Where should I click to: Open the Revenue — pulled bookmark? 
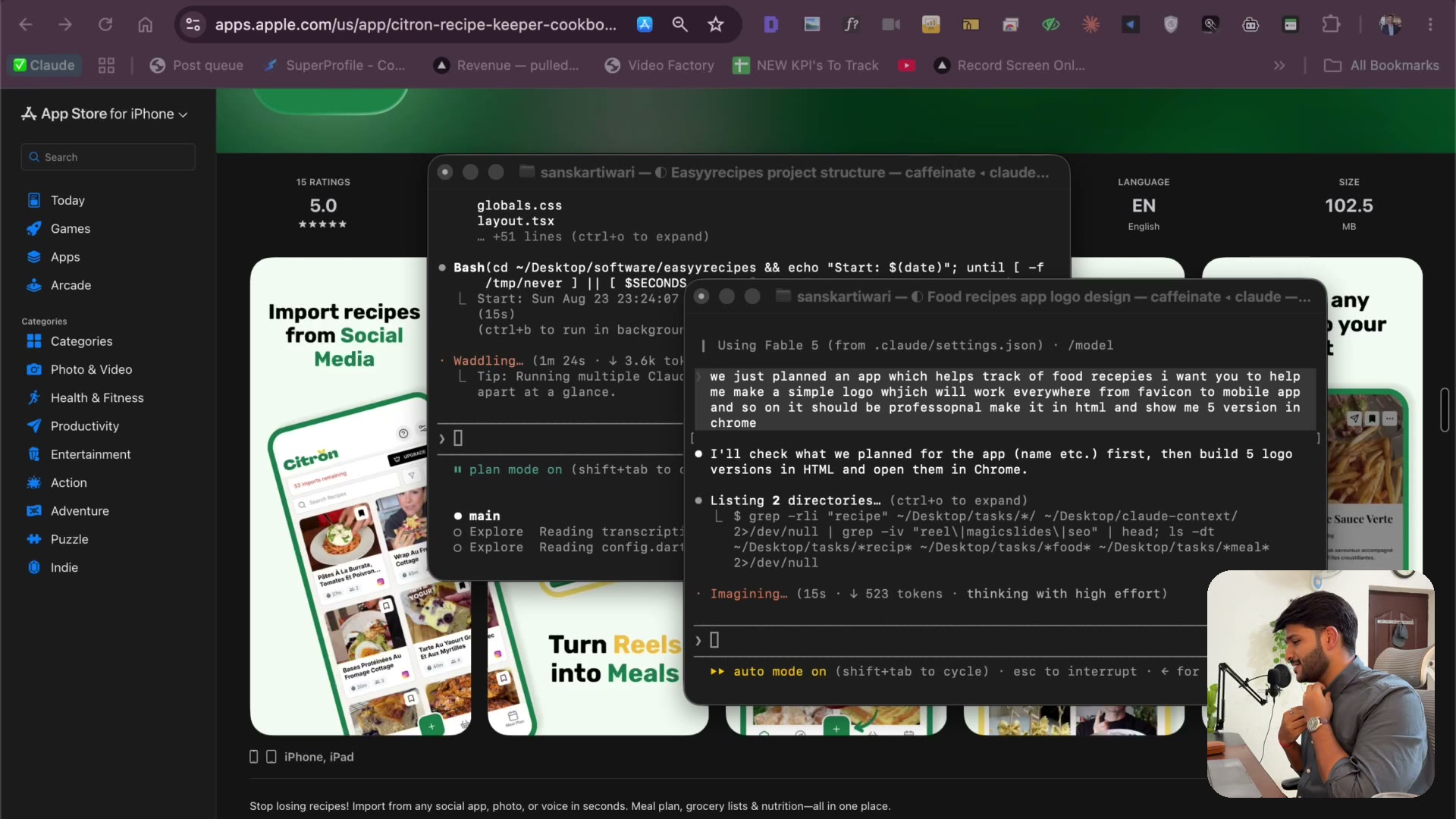point(506,65)
